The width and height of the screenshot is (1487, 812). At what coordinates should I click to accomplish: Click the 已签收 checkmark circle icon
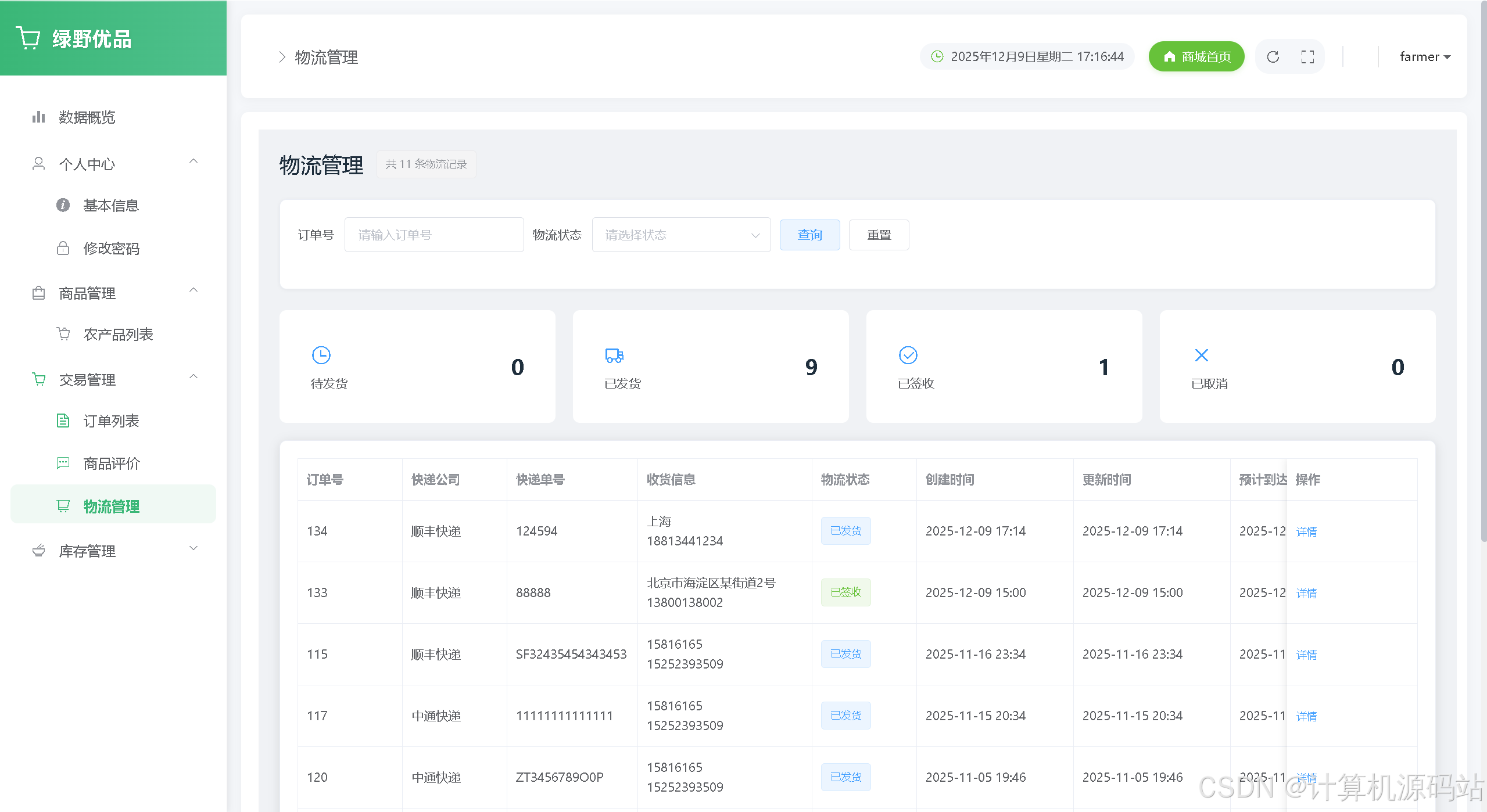coord(908,355)
